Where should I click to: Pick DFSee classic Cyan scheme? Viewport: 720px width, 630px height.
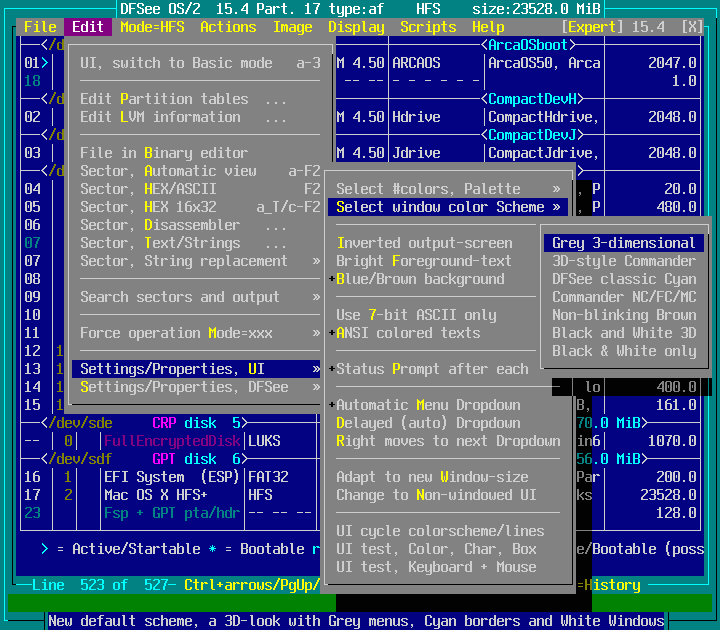[x=624, y=279]
